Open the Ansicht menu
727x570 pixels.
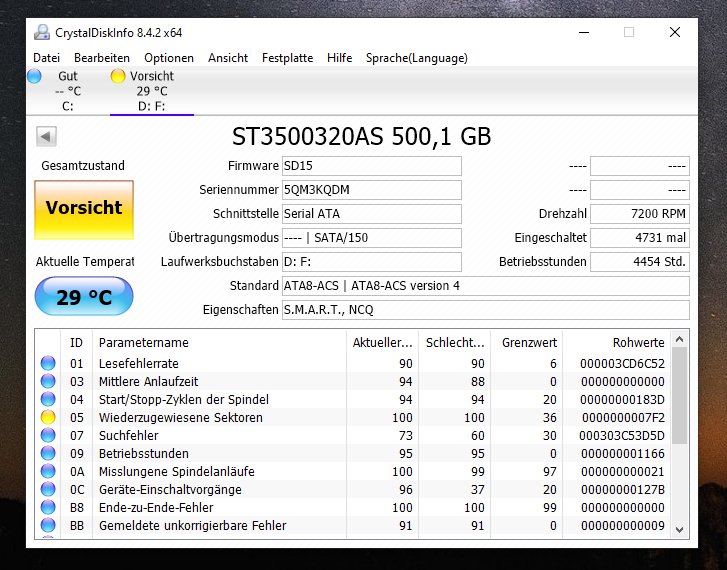[228, 58]
